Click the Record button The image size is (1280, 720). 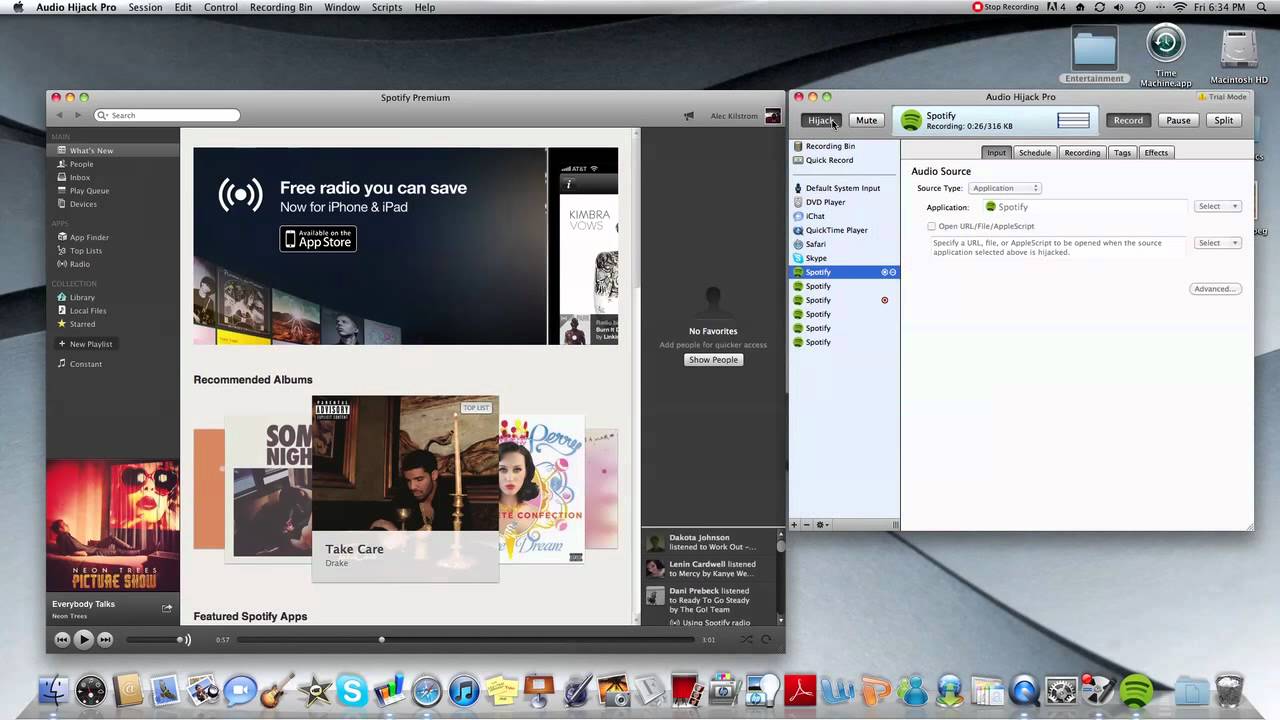1128,120
